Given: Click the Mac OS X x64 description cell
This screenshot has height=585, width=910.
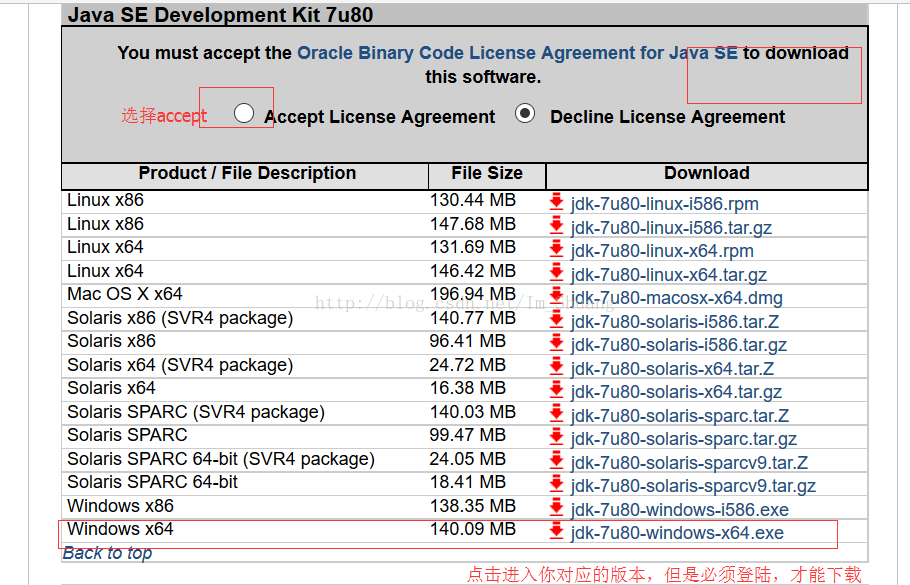Looking at the screenshot, I should pos(125,294).
